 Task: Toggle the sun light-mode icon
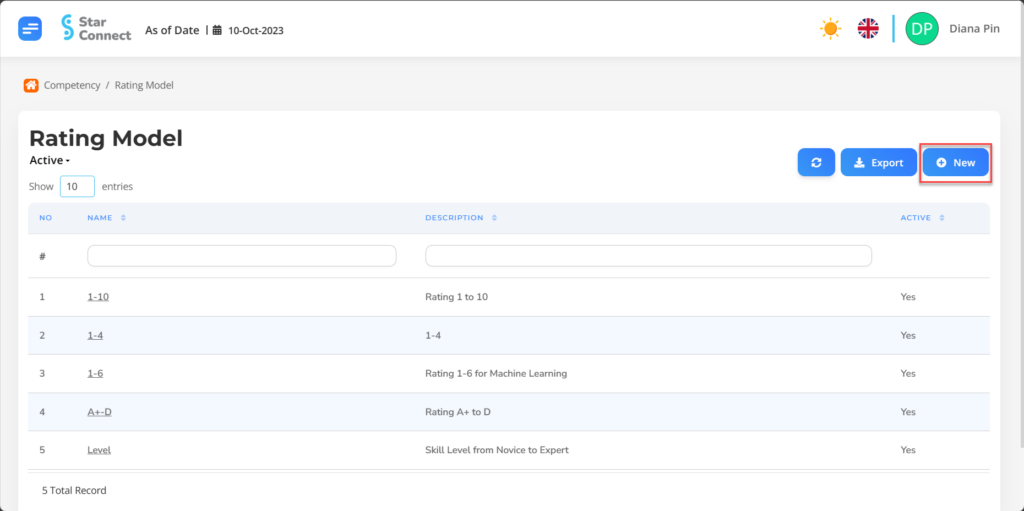point(831,29)
